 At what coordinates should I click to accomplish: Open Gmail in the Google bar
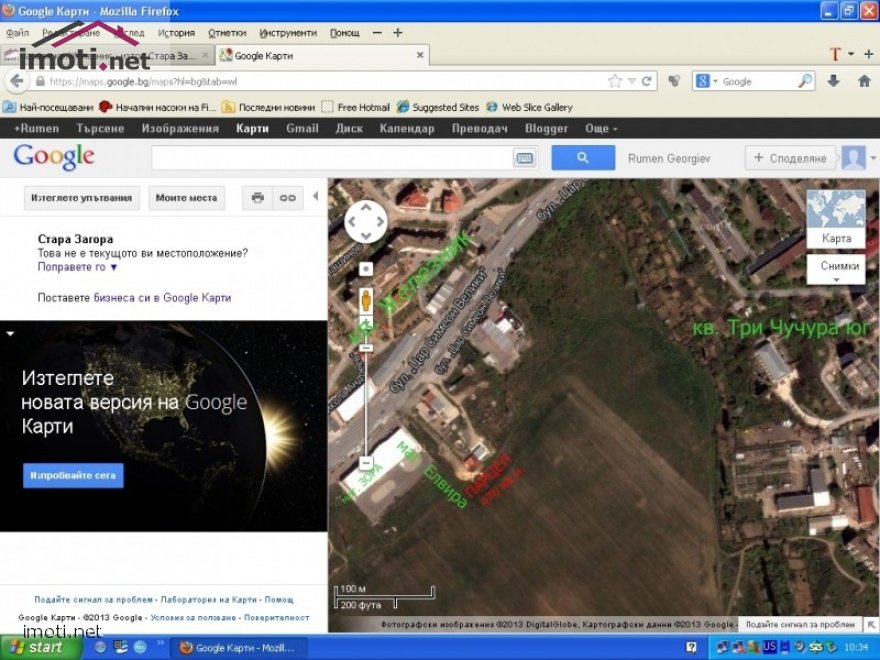coord(302,129)
